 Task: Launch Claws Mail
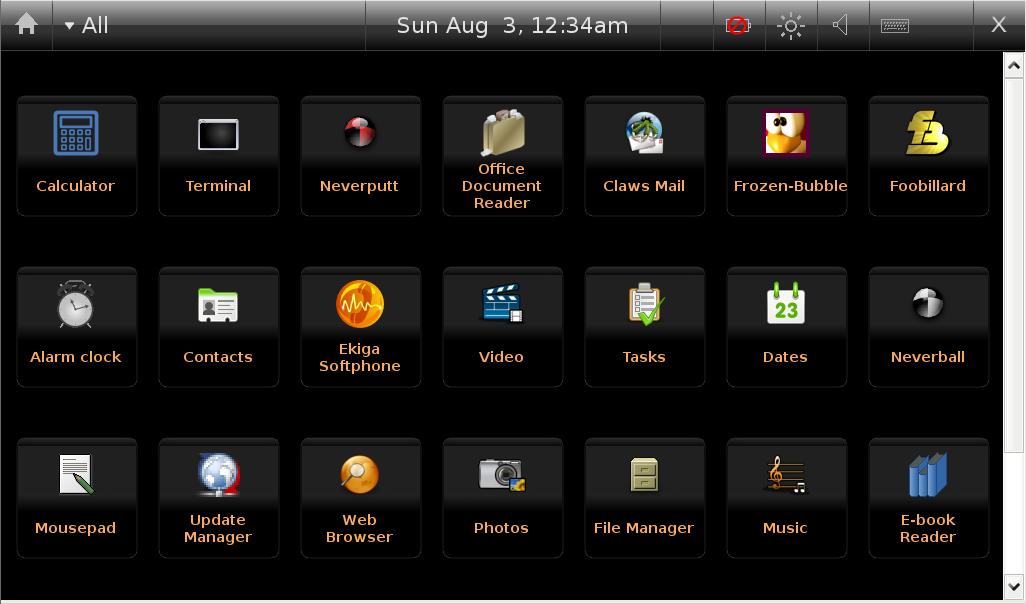pyautogui.click(x=644, y=155)
